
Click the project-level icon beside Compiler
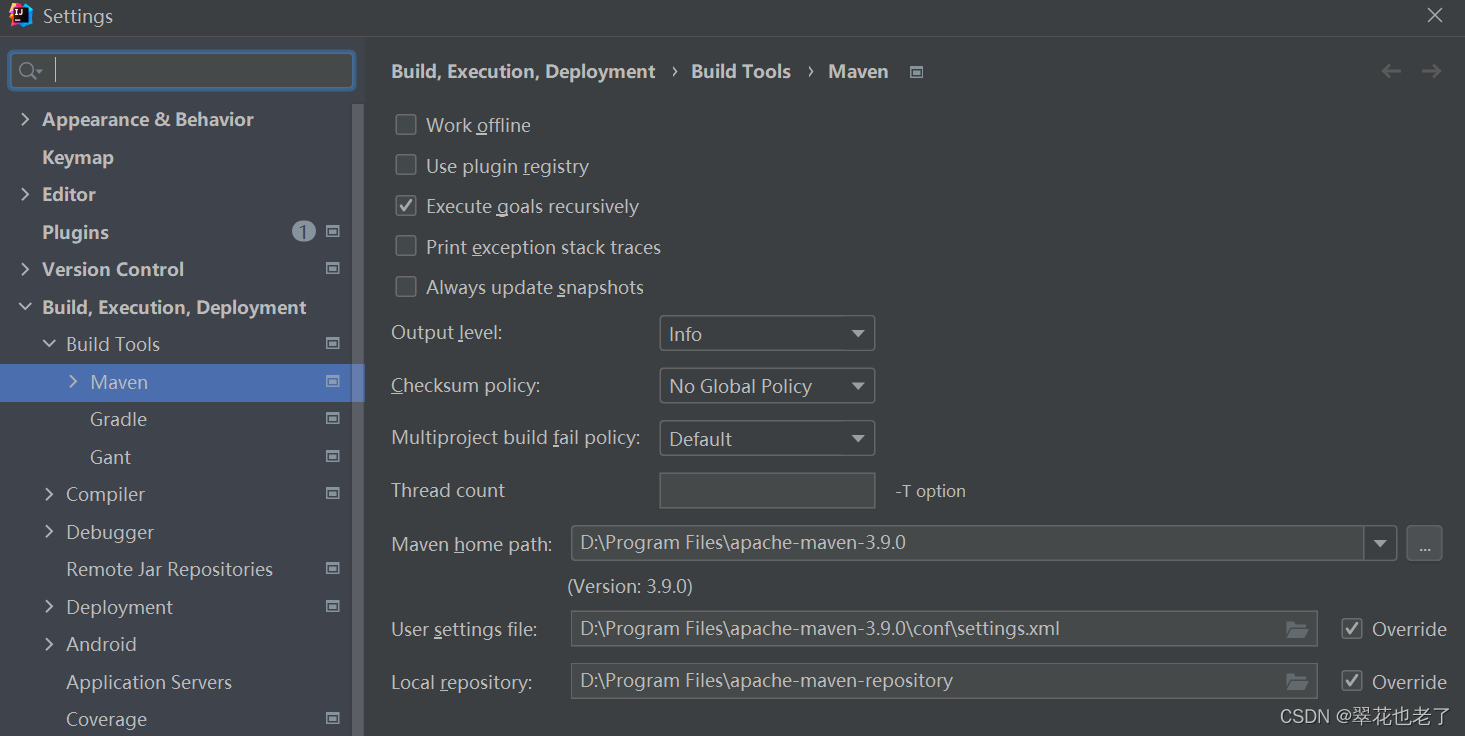333,493
